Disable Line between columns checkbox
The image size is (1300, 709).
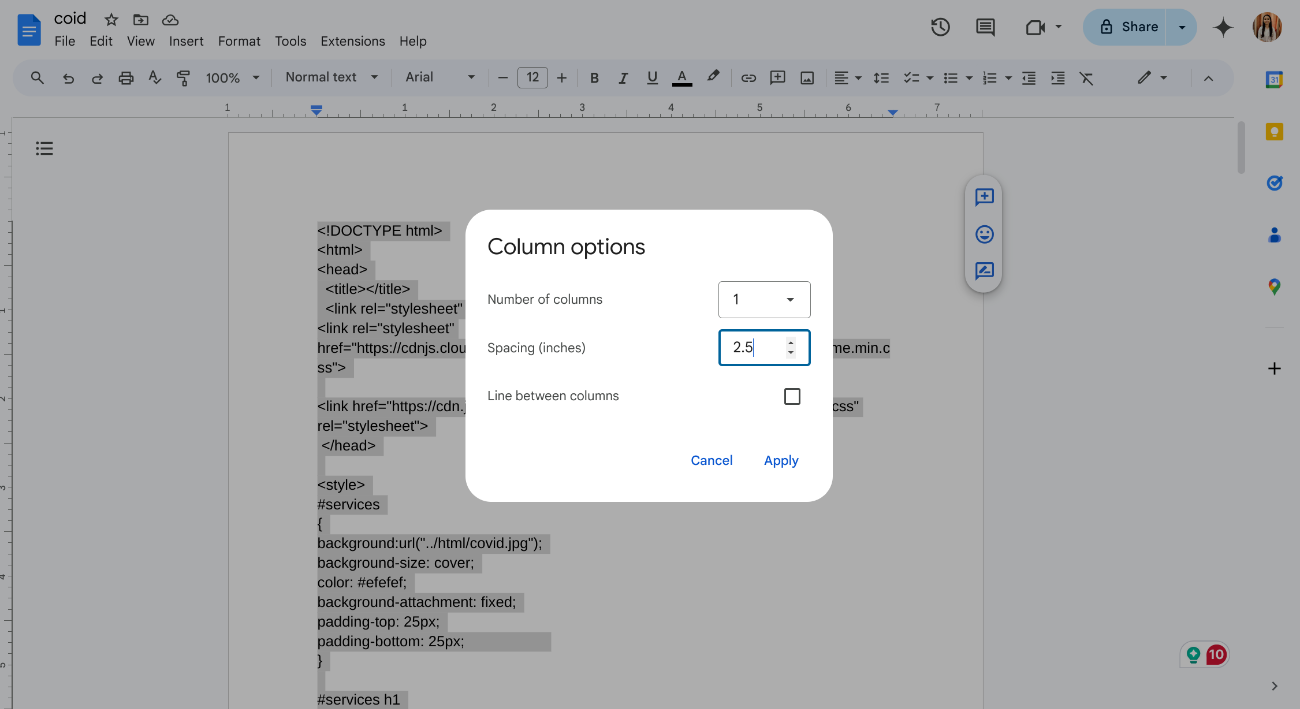[x=792, y=396]
